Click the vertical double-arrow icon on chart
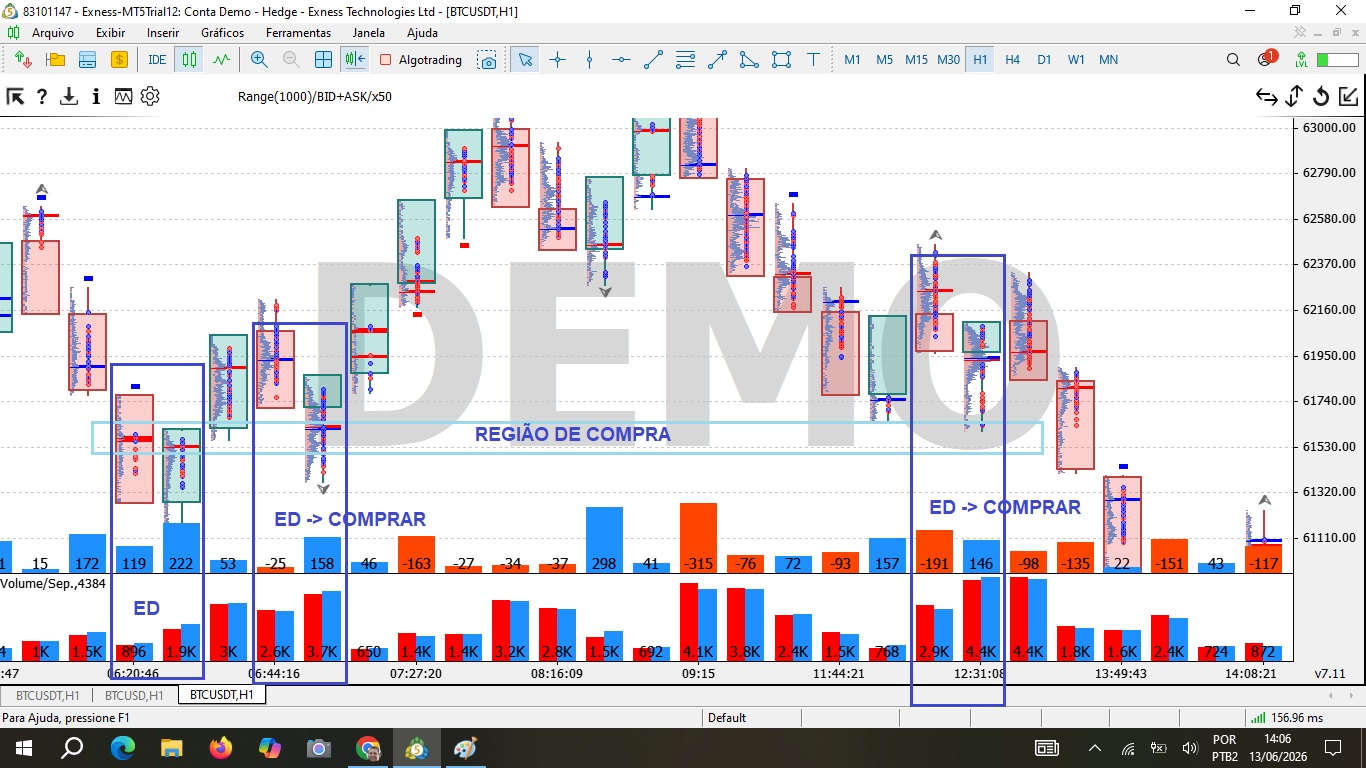1366x768 pixels. click(x=1294, y=97)
